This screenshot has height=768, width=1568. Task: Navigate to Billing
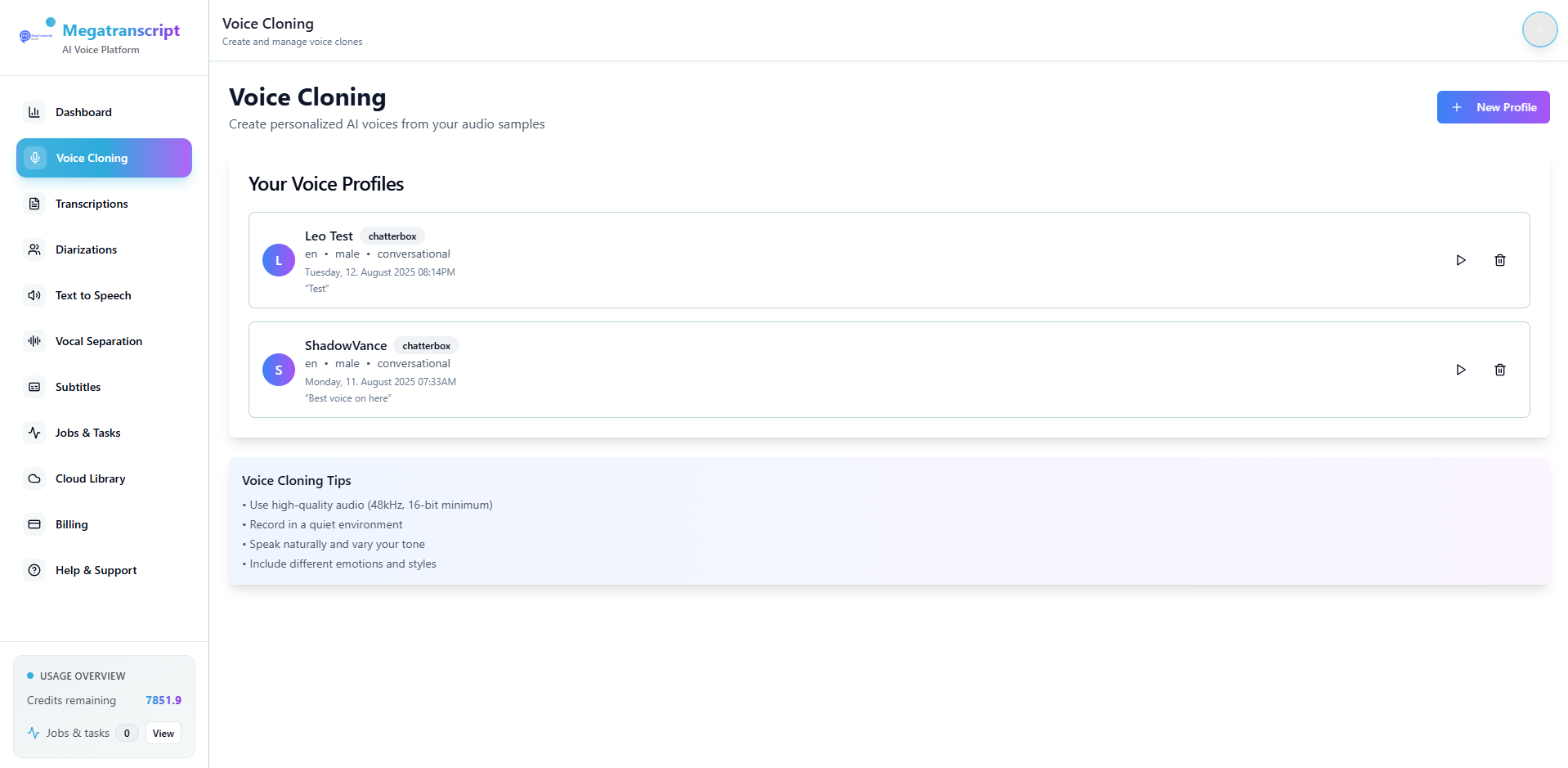pos(72,524)
